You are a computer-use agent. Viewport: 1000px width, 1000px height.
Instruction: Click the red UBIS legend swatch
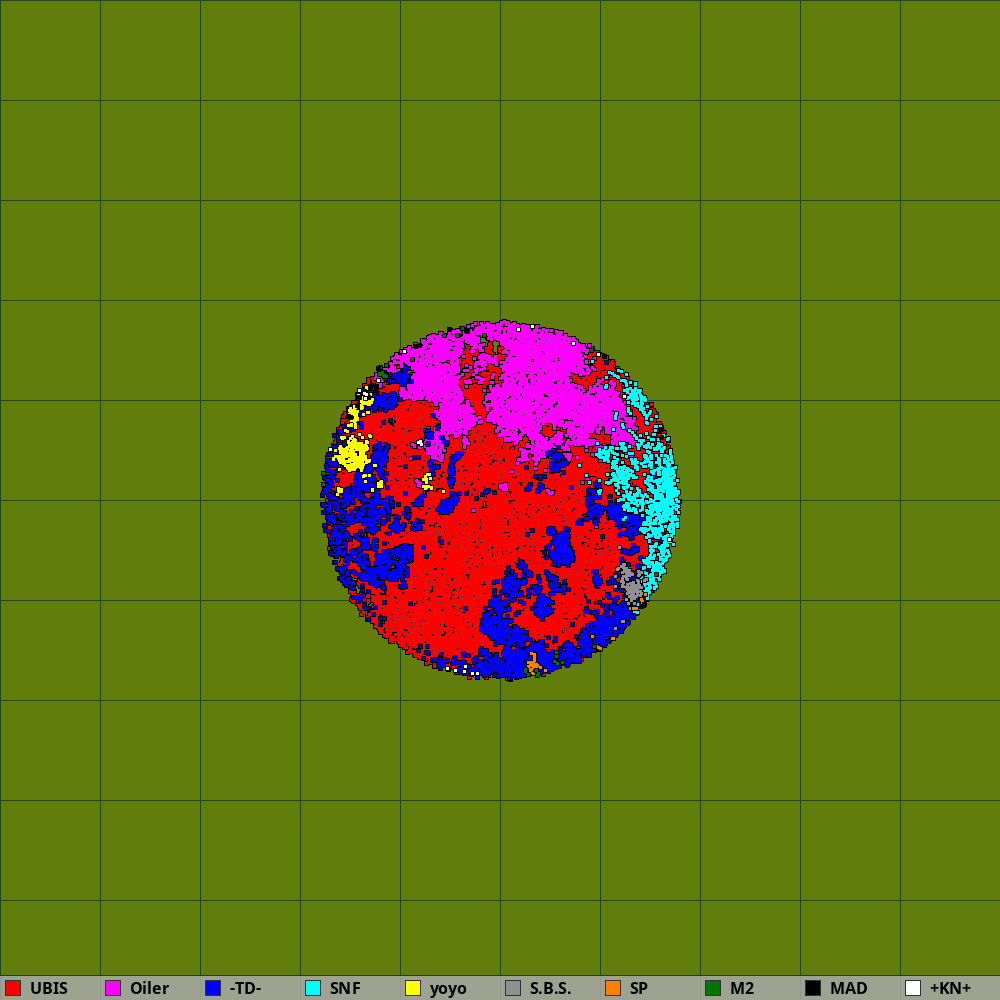click(13, 988)
